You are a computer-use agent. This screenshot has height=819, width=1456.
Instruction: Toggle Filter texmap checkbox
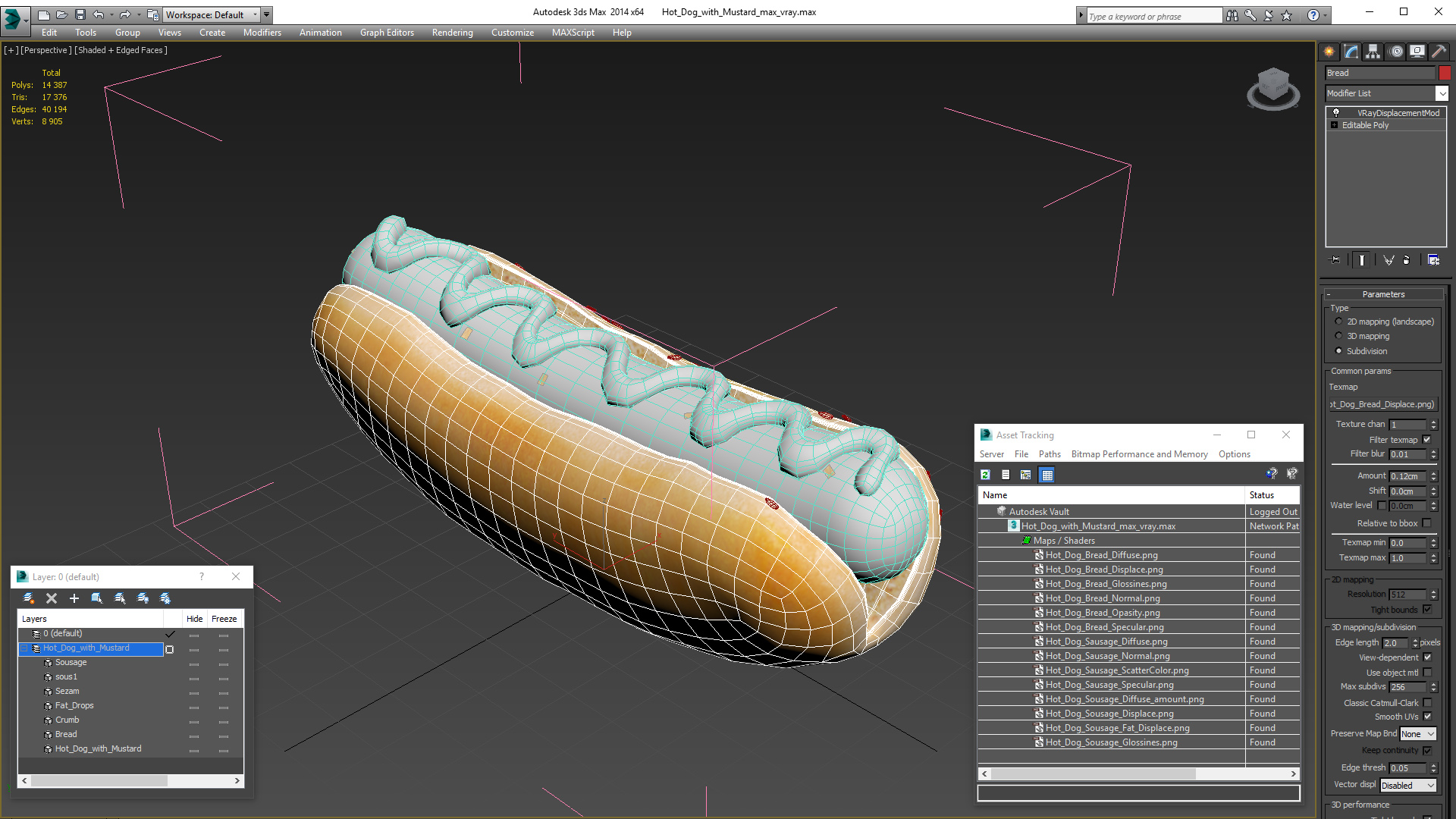1426,440
